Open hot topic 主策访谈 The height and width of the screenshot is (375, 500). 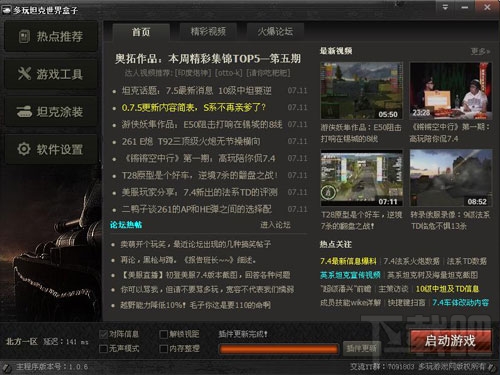[393, 289]
